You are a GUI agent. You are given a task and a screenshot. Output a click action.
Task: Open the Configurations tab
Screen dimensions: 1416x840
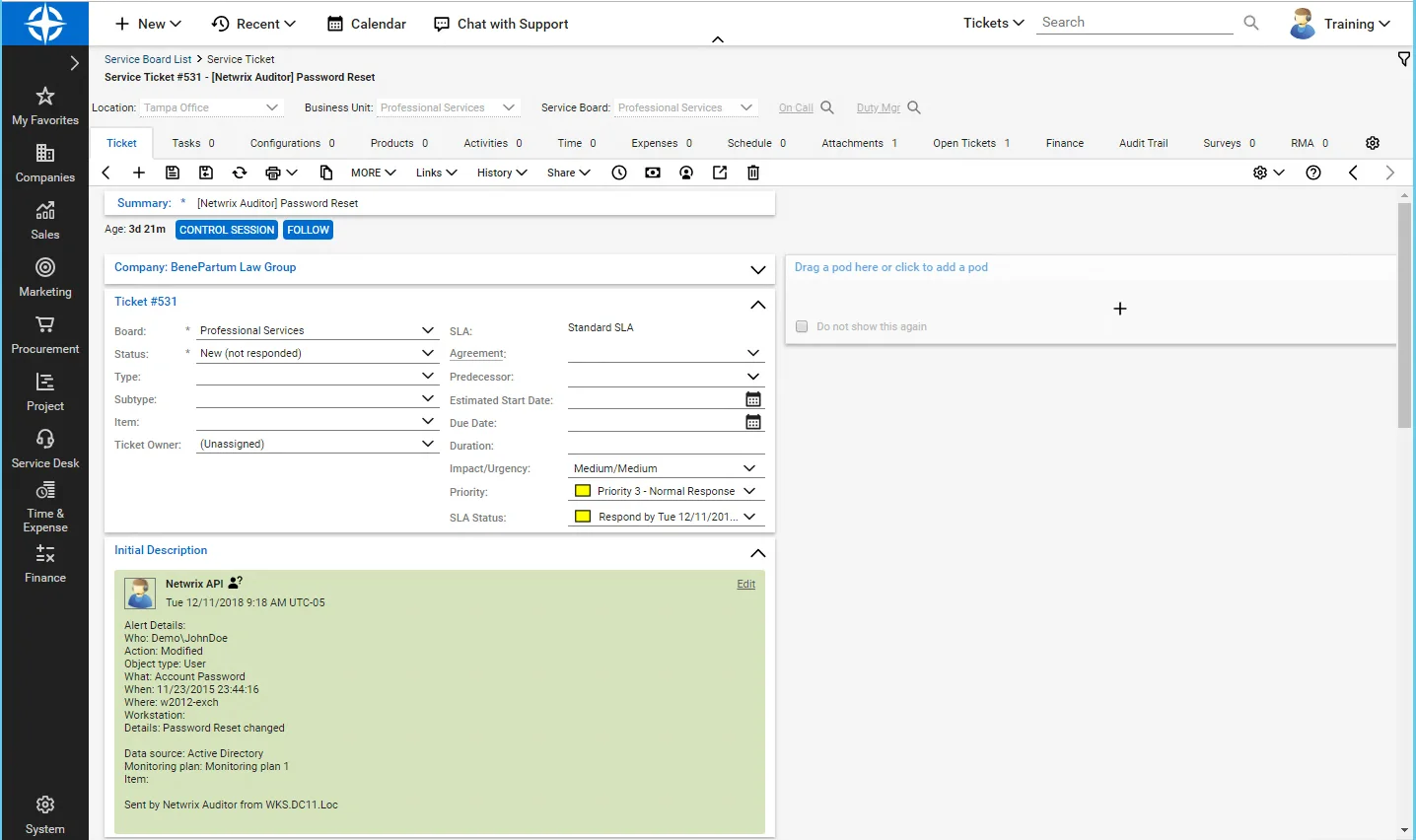[x=293, y=143]
